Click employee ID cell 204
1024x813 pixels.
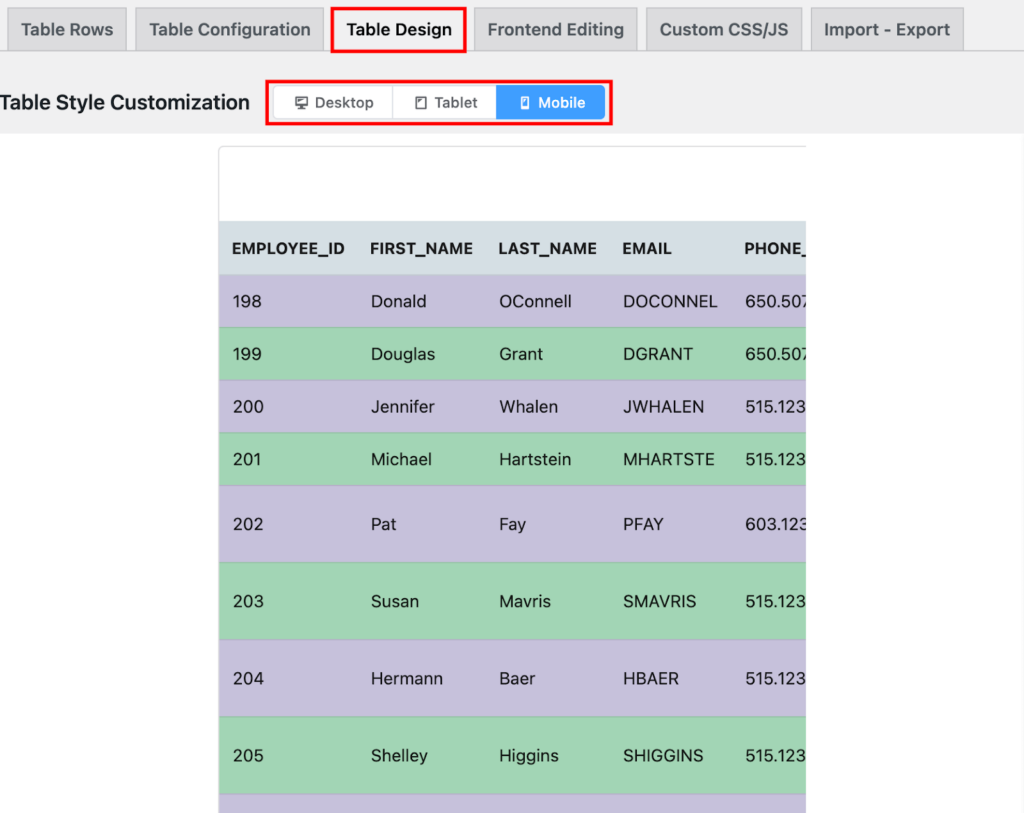click(x=248, y=678)
